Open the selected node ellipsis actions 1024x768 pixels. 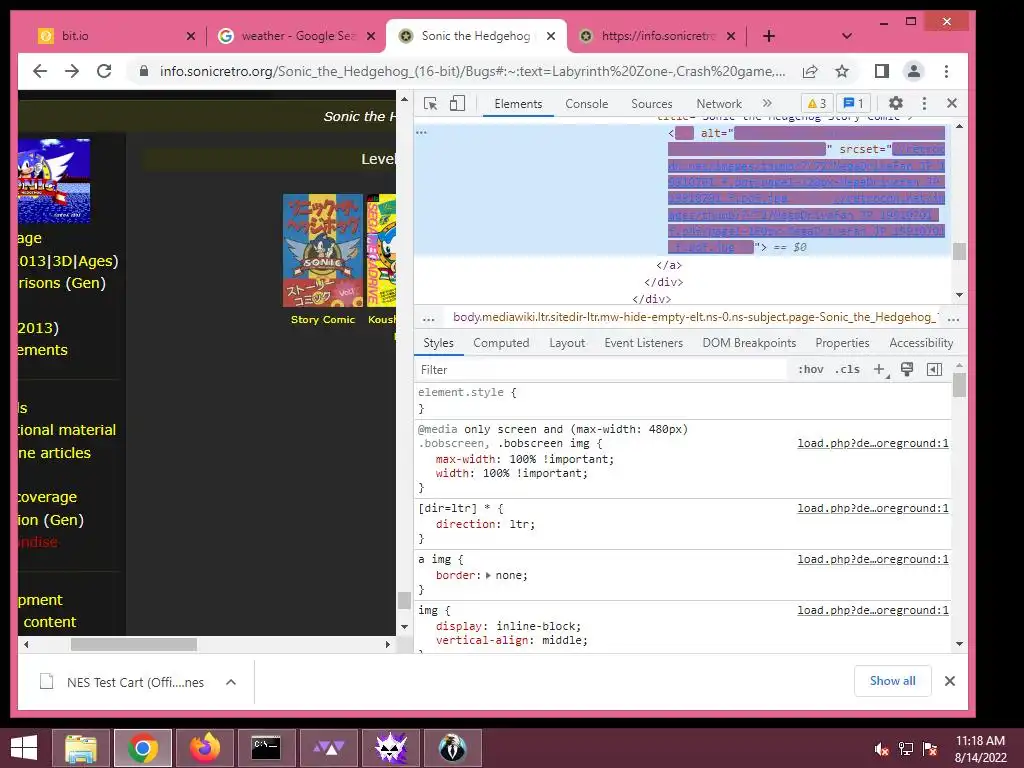421,133
